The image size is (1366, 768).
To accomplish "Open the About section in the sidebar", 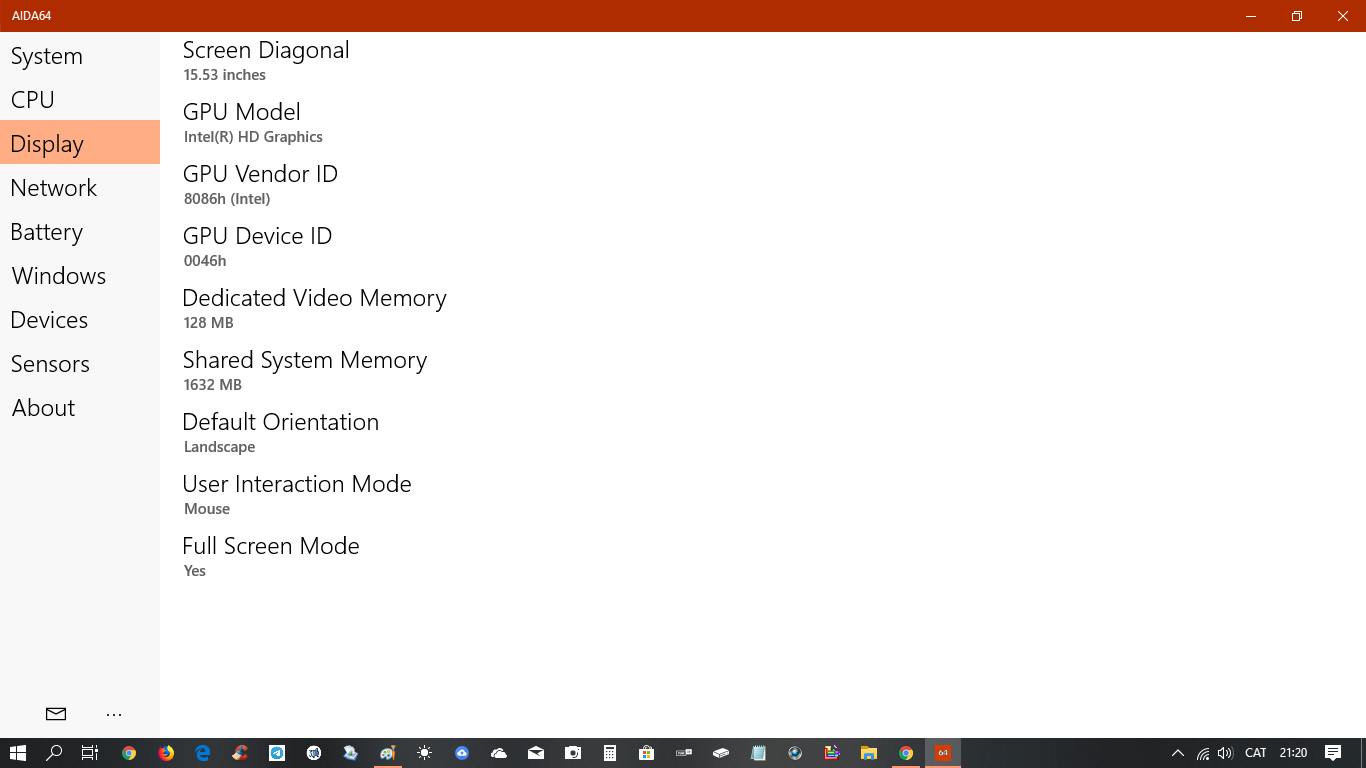I will point(80,408).
